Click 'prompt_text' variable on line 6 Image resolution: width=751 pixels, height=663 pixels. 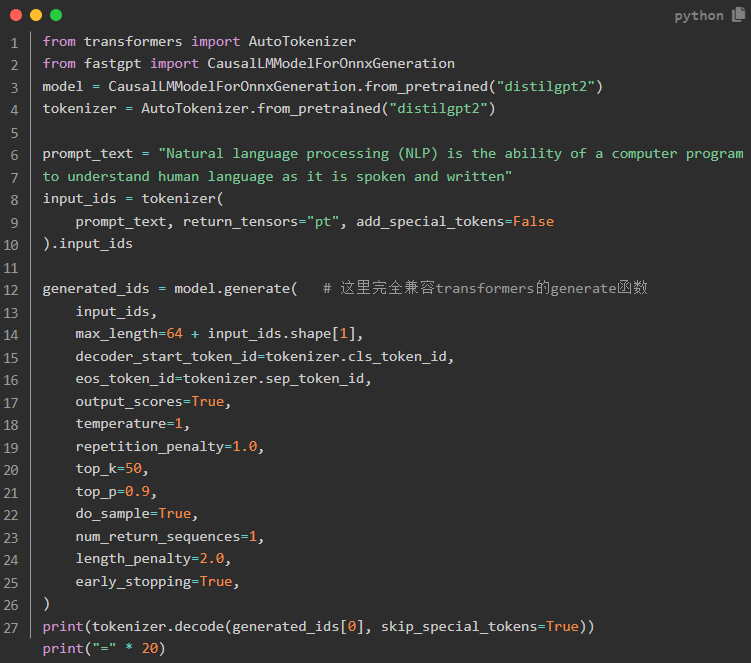click(x=88, y=154)
